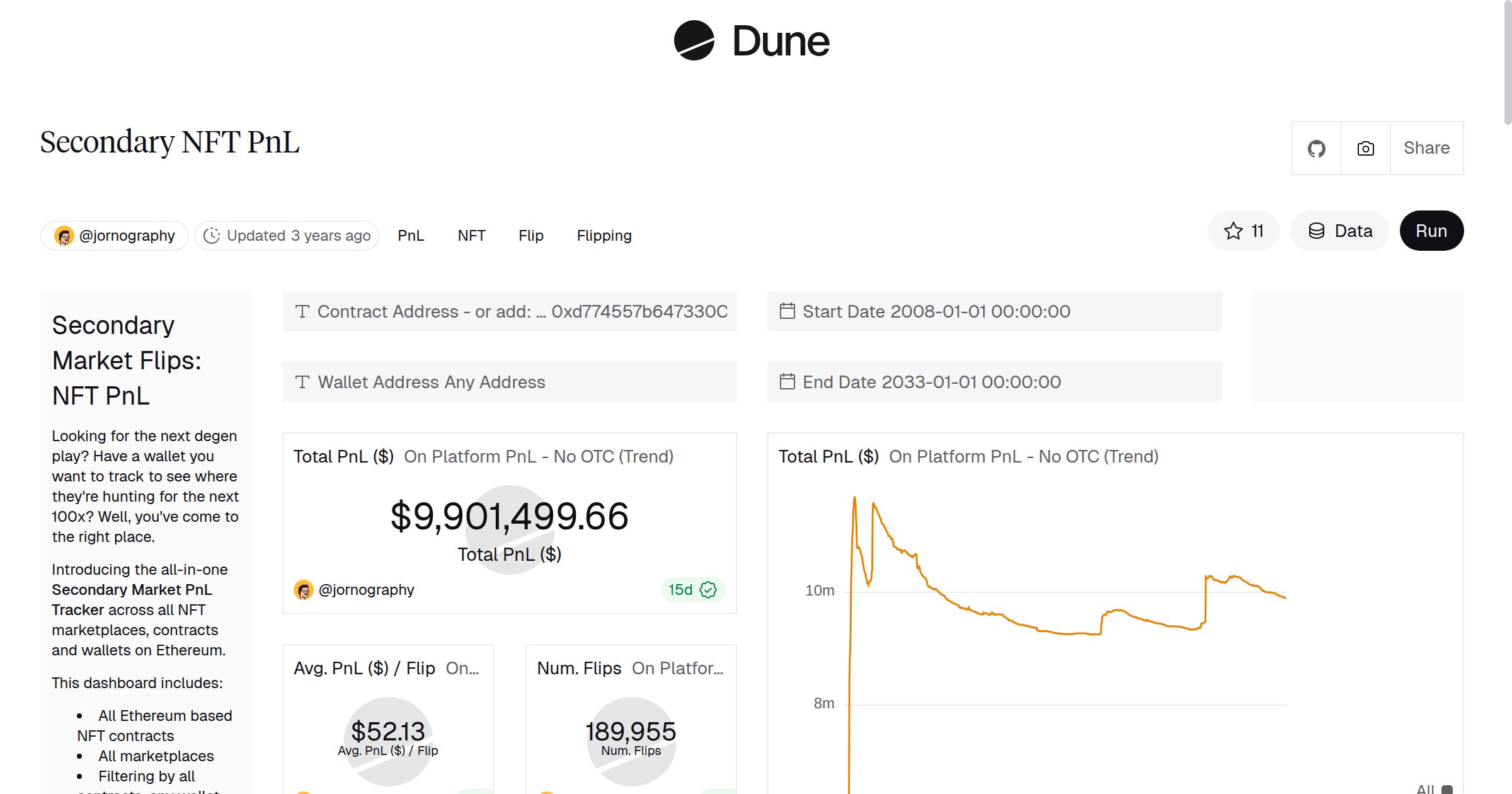
Task: Open the Contract Address parameter dropdown
Action: pos(509,311)
